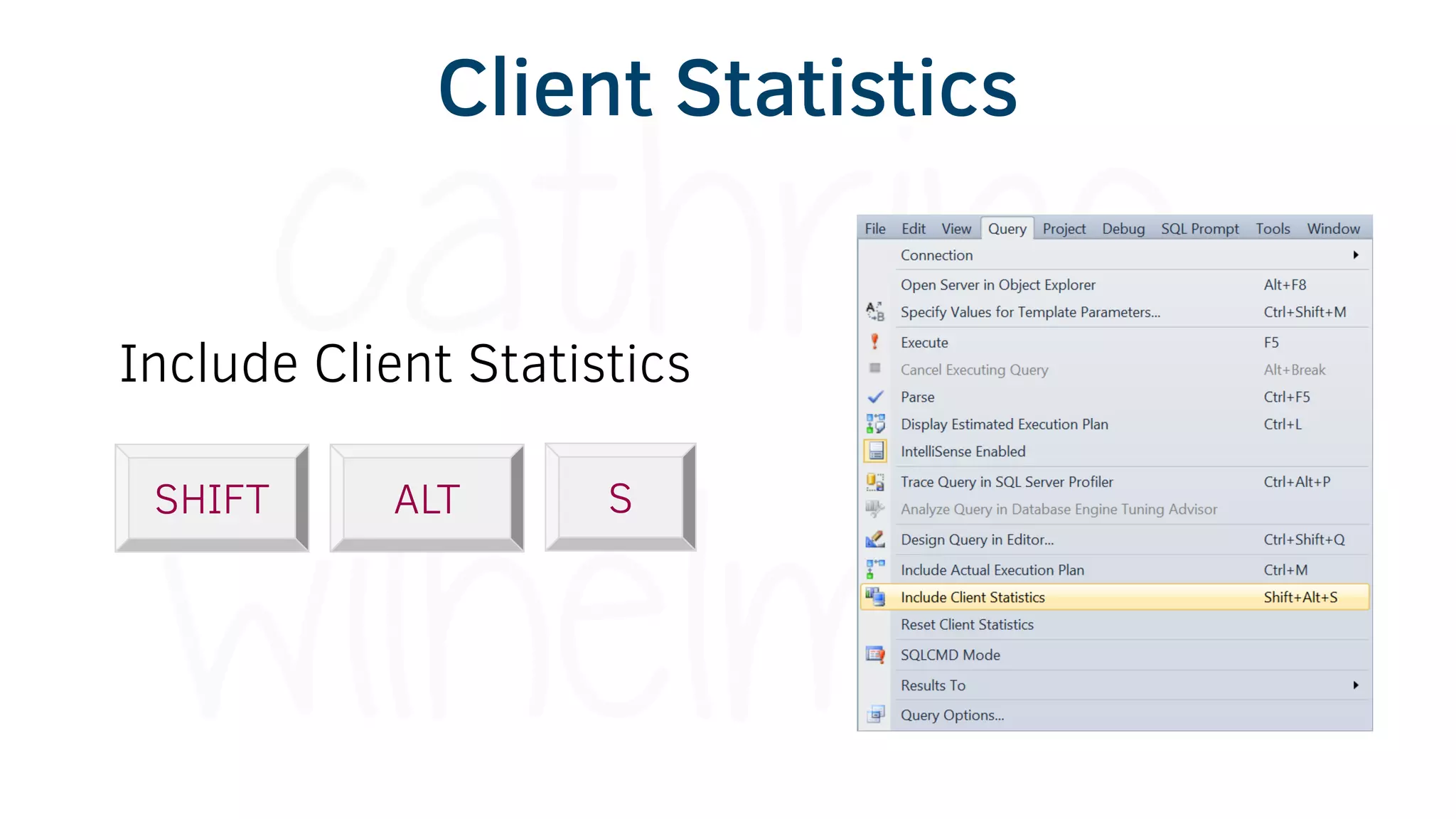Click the Alt+F8 shortcut text
The height and width of the screenshot is (819, 1456).
(1285, 284)
